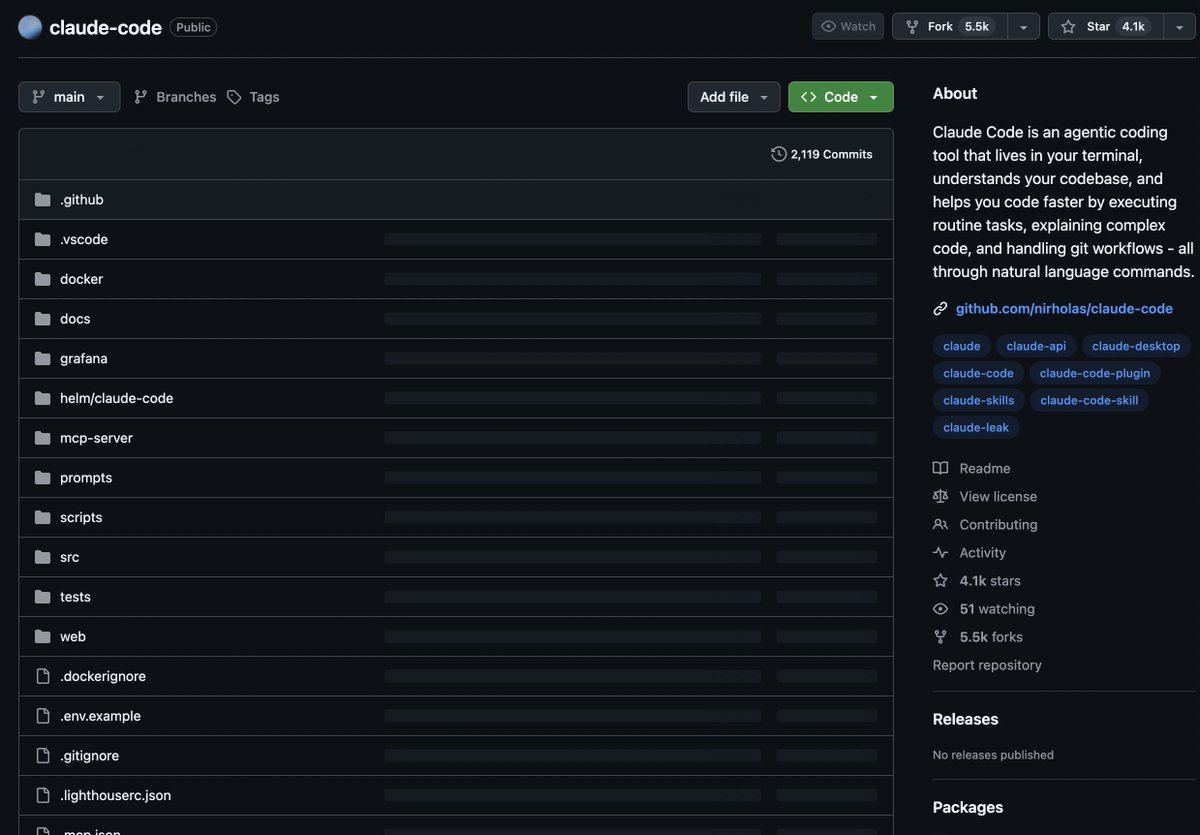Click the Contributing people icon
Screen dimensions: 1200x835
(940, 525)
